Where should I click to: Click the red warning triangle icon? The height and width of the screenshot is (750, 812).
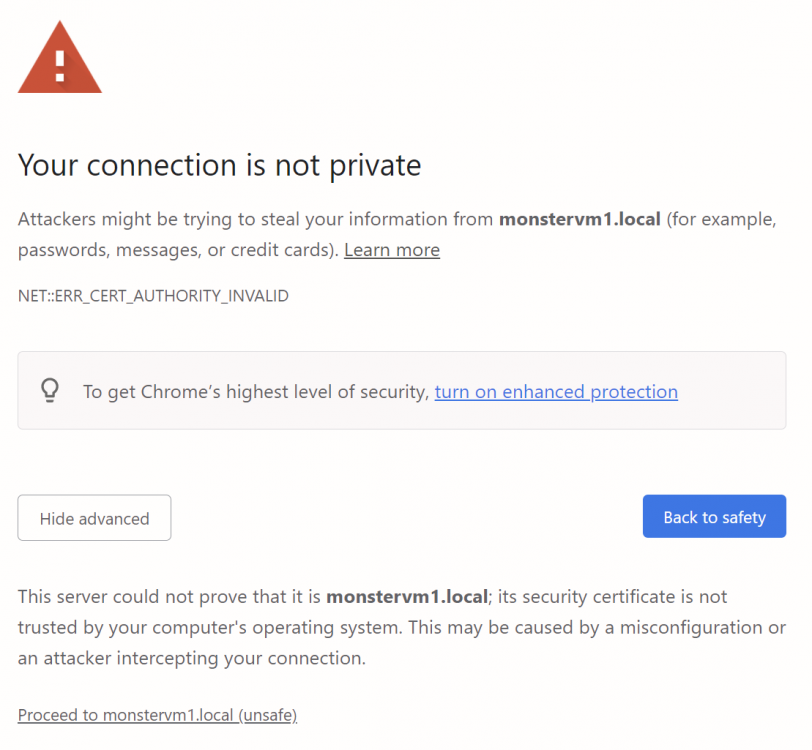[60, 57]
